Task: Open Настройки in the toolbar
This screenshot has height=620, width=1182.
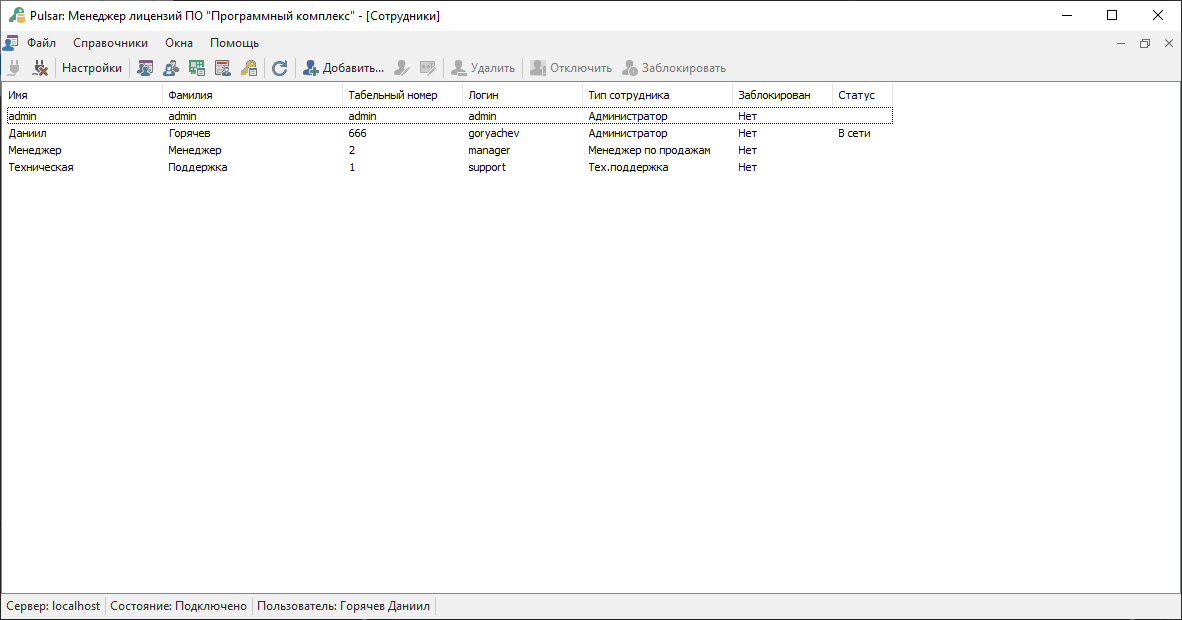Action: (x=92, y=68)
